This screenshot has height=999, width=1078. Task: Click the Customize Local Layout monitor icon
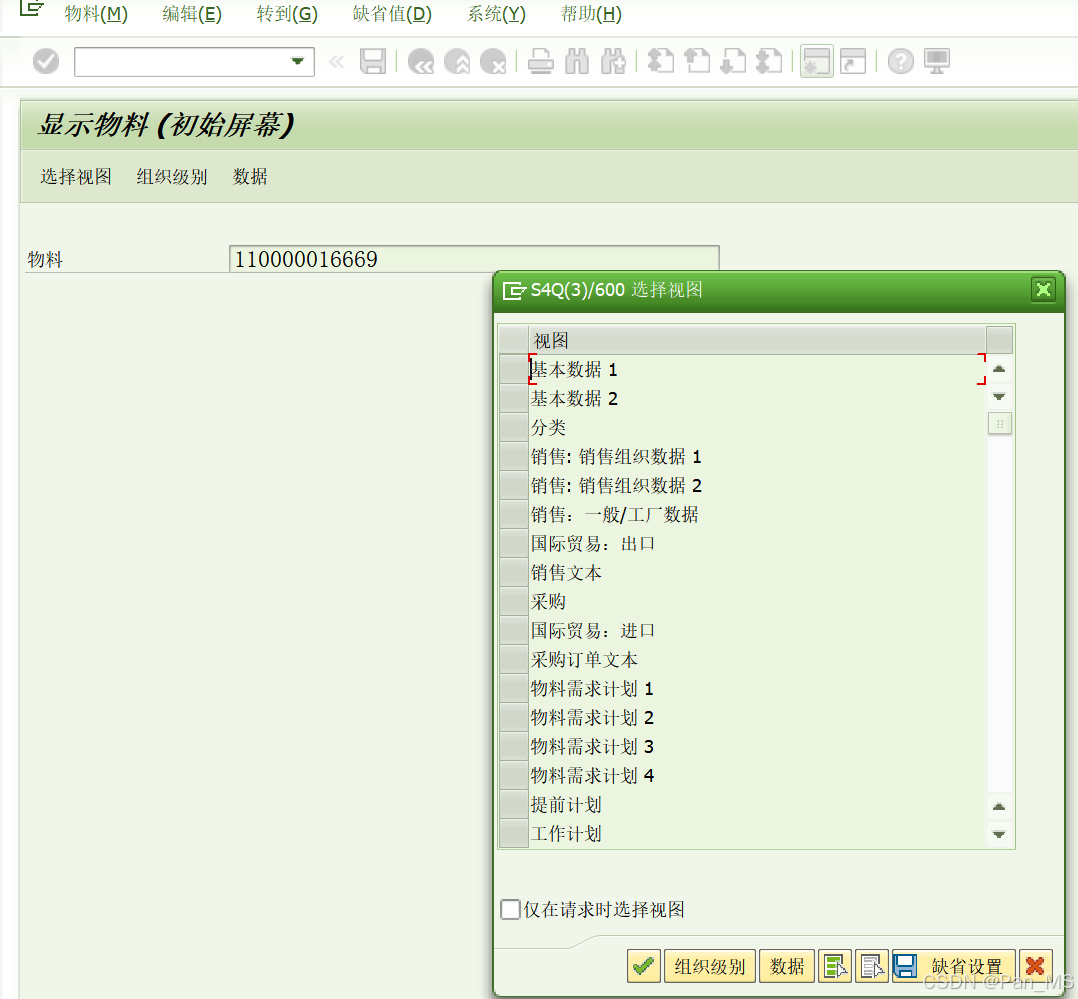[937, 62]
